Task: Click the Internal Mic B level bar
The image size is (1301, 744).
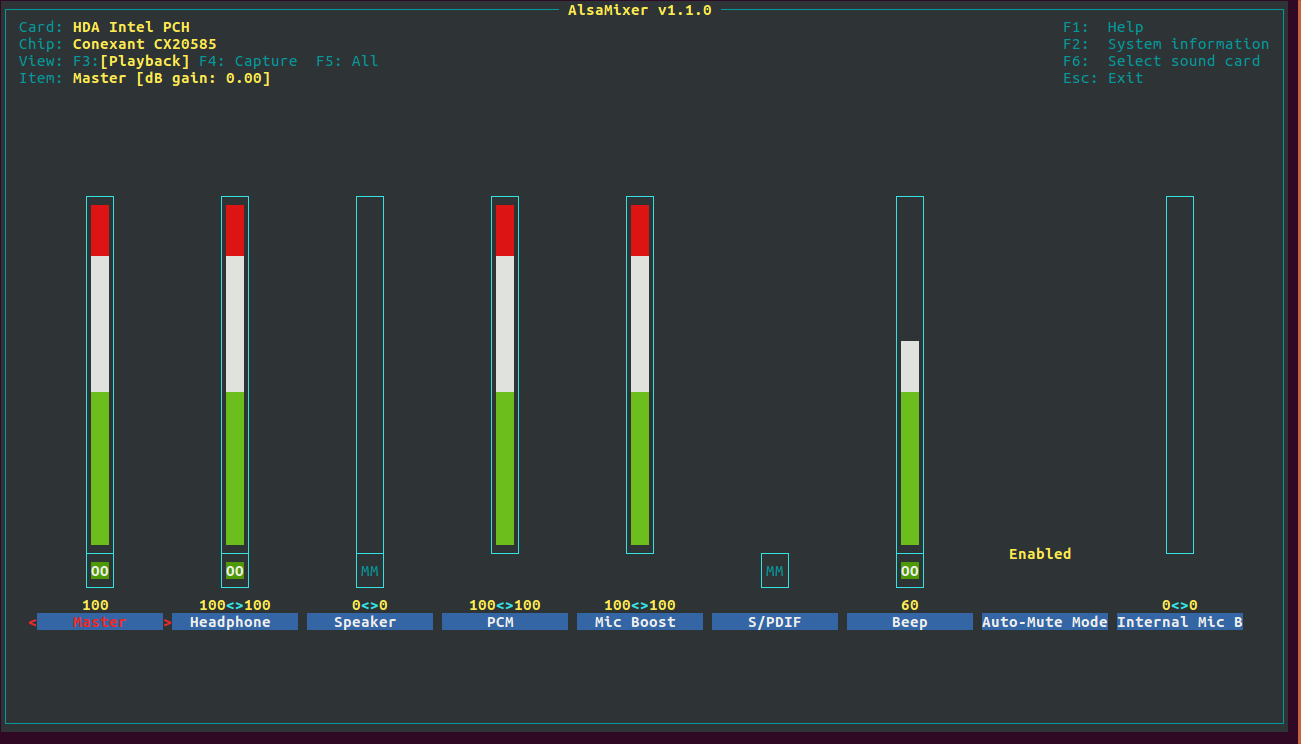Action: click(1180, 375)
